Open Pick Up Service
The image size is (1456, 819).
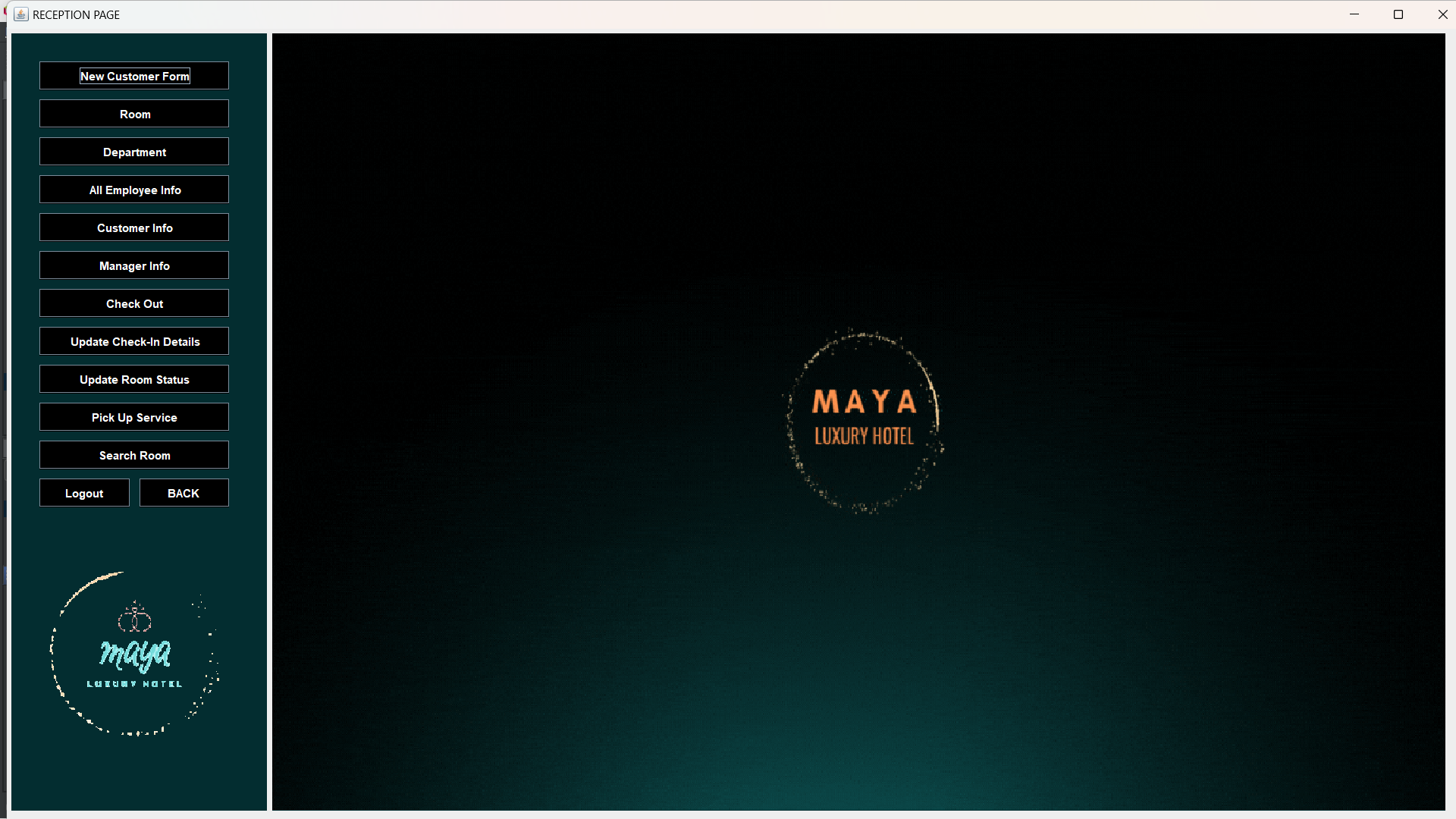134,417
